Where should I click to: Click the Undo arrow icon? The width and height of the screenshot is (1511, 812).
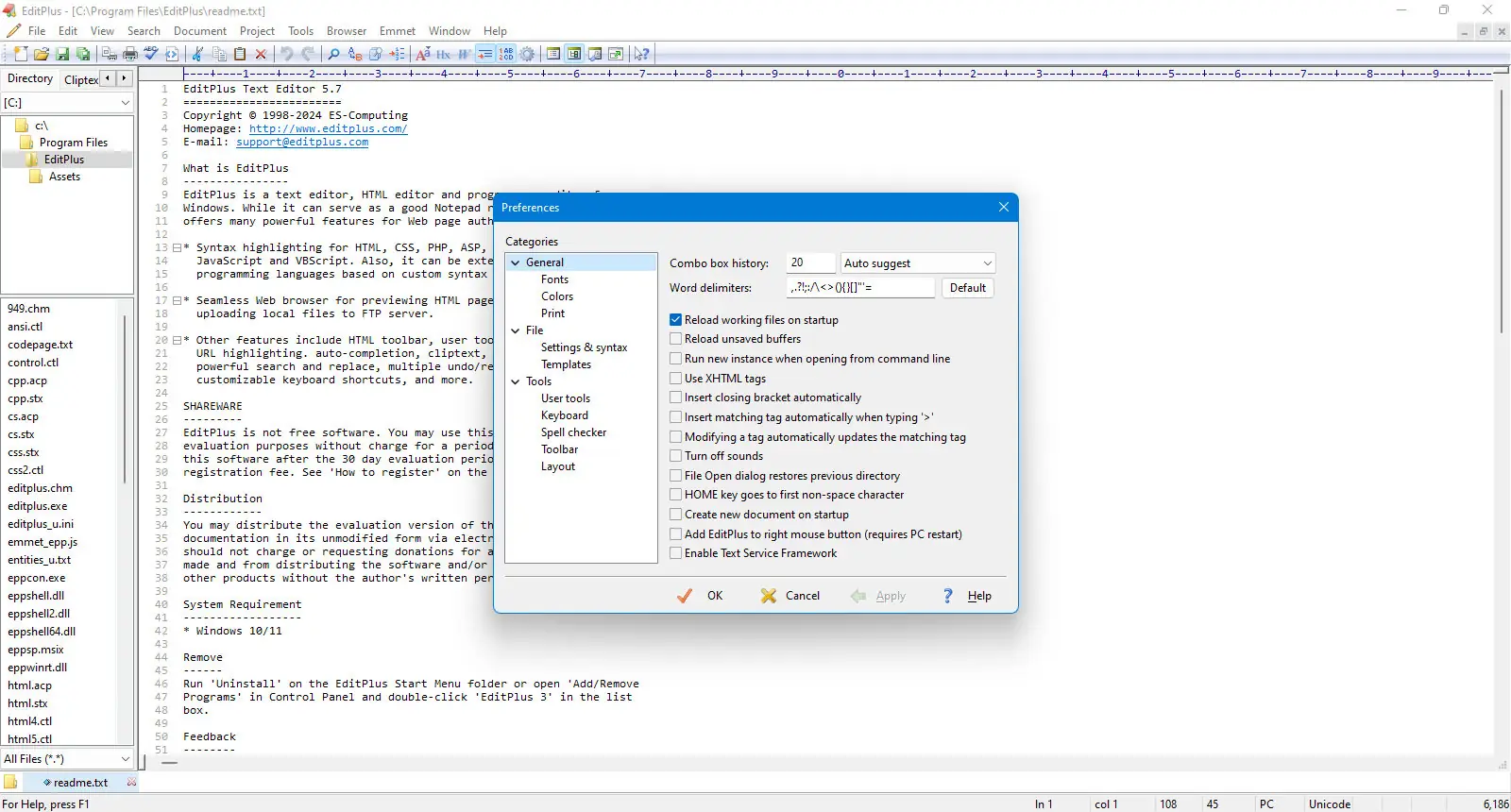pos(287,54)
